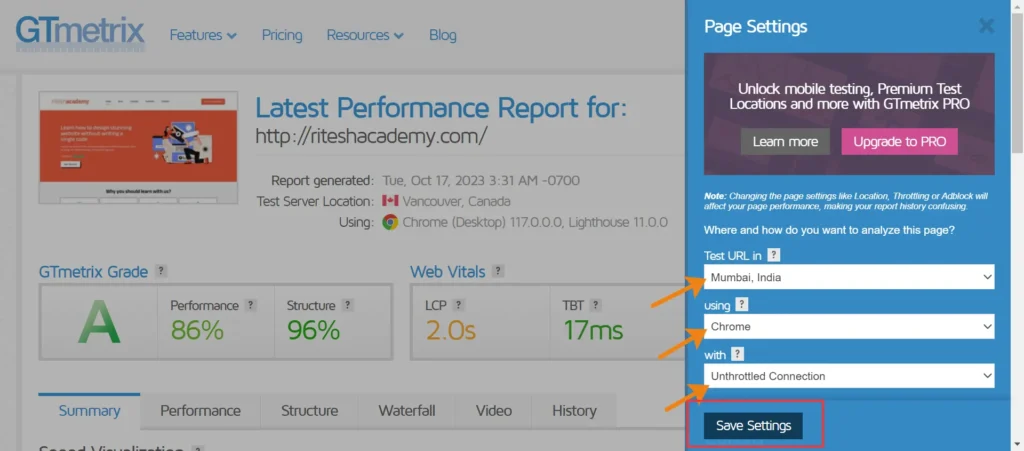Click help icon beside TBT

596,305
